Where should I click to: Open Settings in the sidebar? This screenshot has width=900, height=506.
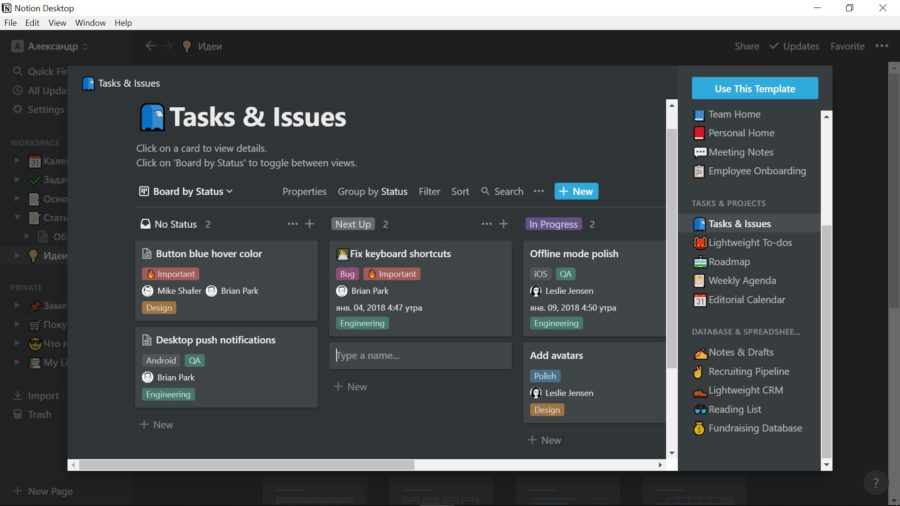click(x=38, y=109)
